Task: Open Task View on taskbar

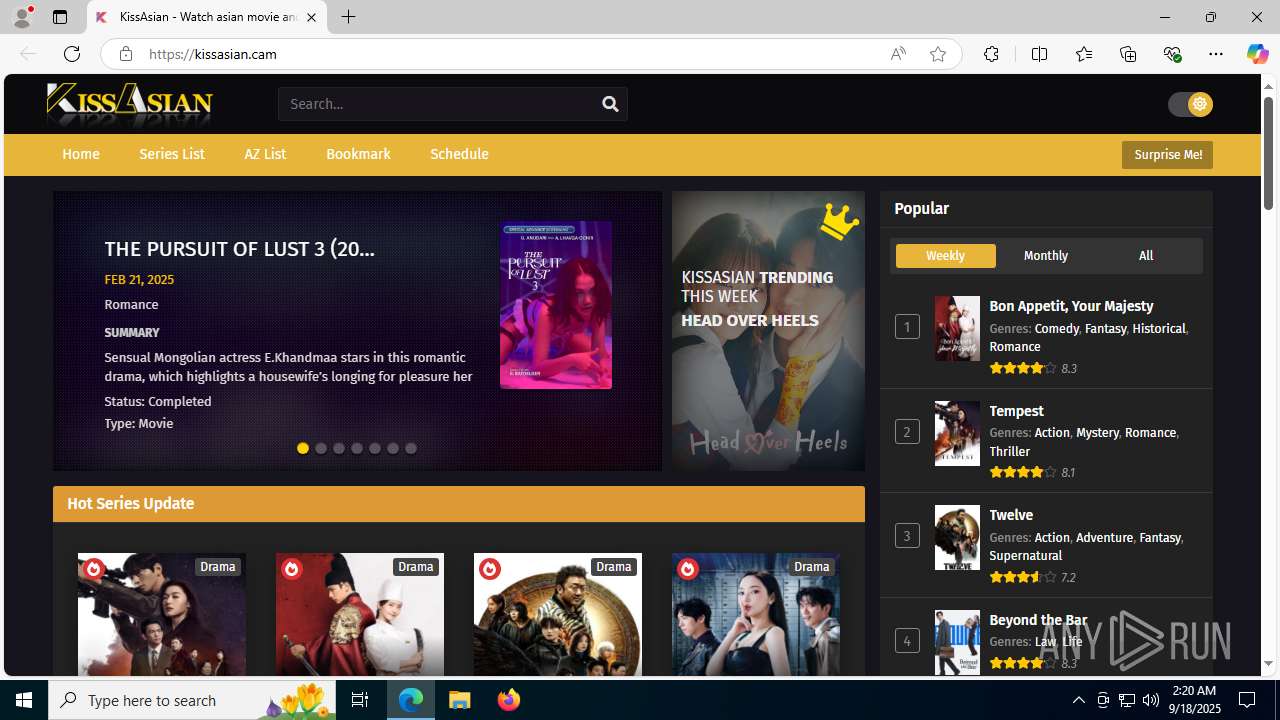Action: pyautogui.click(x=360, y=700)
